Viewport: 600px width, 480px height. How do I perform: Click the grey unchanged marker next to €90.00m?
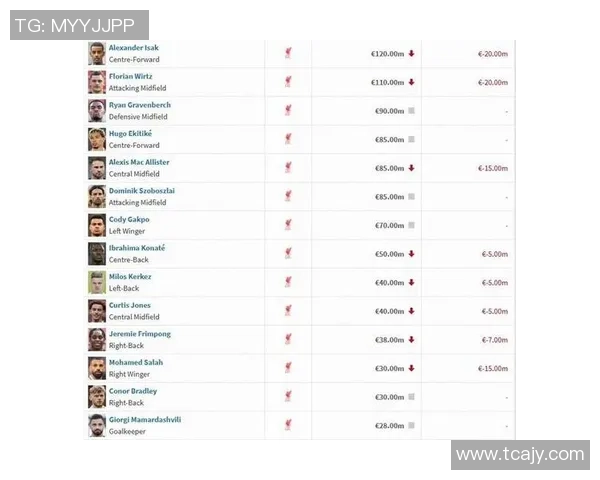411,111
